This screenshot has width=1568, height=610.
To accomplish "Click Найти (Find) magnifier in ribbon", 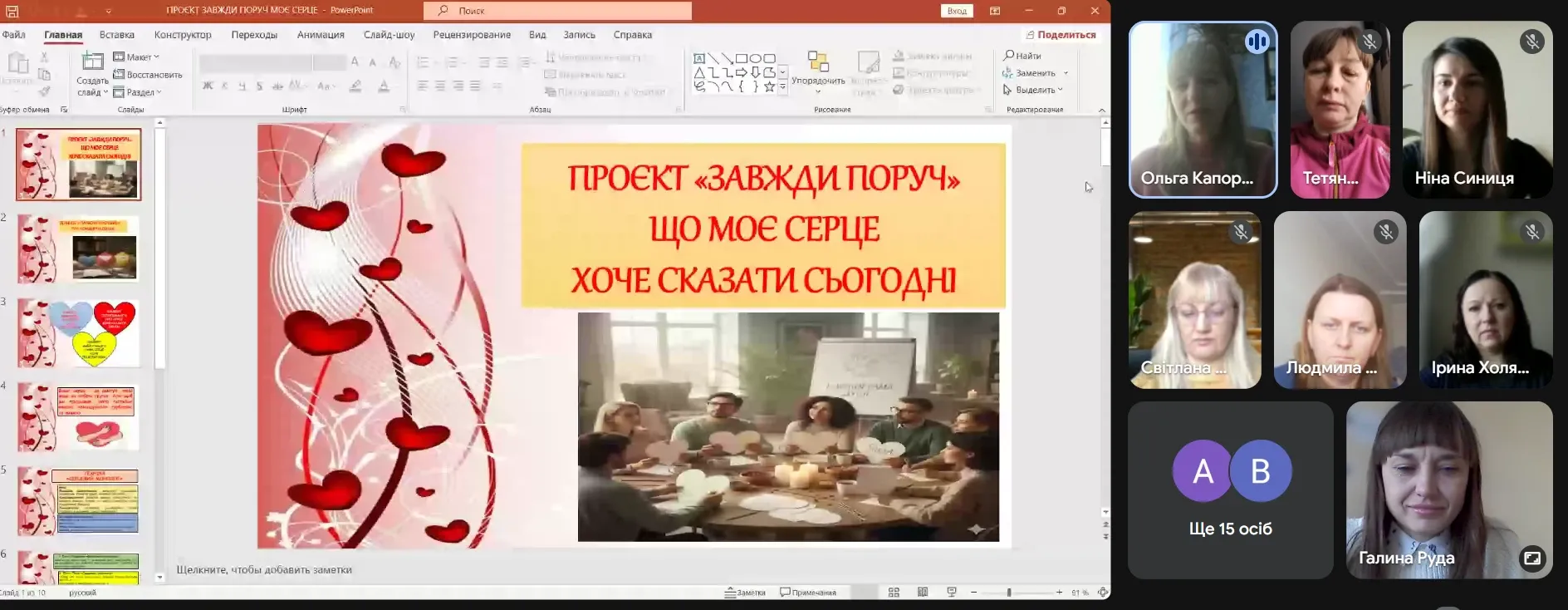I will [x=1010, y=56].
